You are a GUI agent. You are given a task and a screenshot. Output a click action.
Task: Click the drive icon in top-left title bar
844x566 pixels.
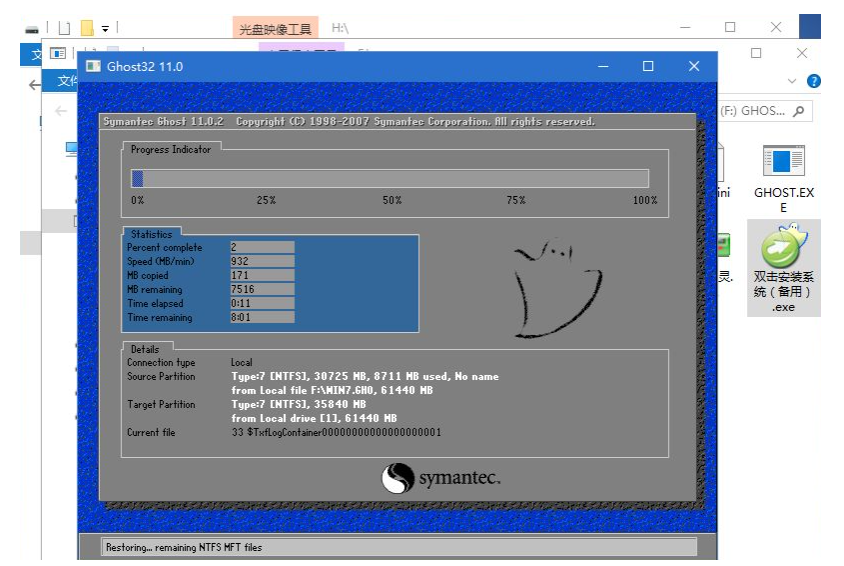click(x=33, y=28)
